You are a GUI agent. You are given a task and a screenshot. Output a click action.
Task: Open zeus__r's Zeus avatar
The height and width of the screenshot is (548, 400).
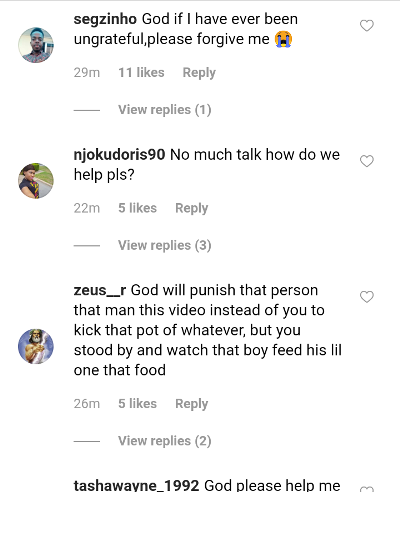pos(36,346)
